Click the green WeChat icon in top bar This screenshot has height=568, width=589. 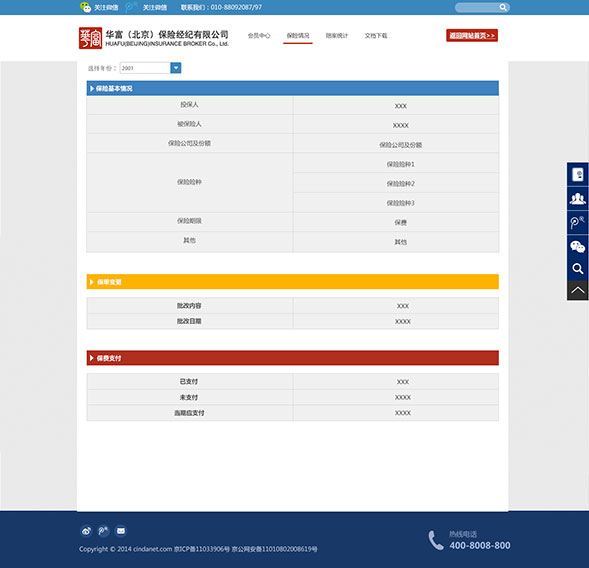(x=86, y=7)
